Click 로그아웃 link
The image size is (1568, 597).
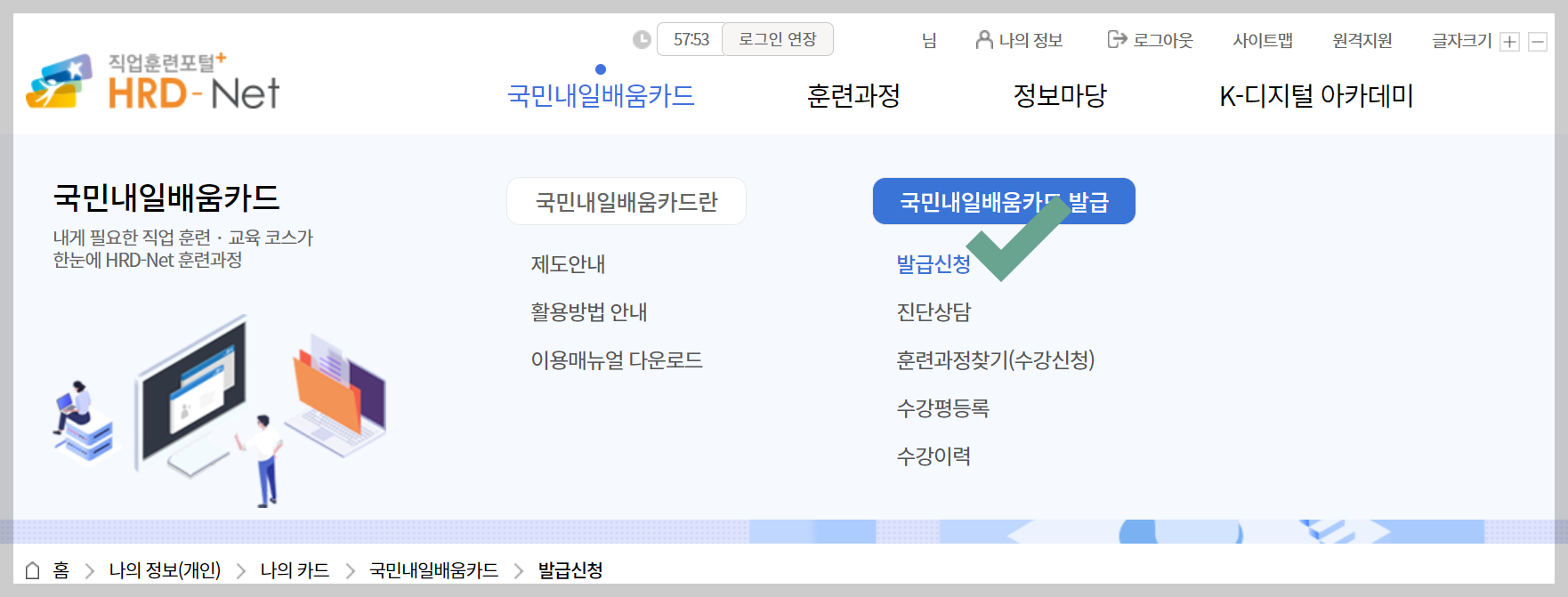pos(1163,40)
